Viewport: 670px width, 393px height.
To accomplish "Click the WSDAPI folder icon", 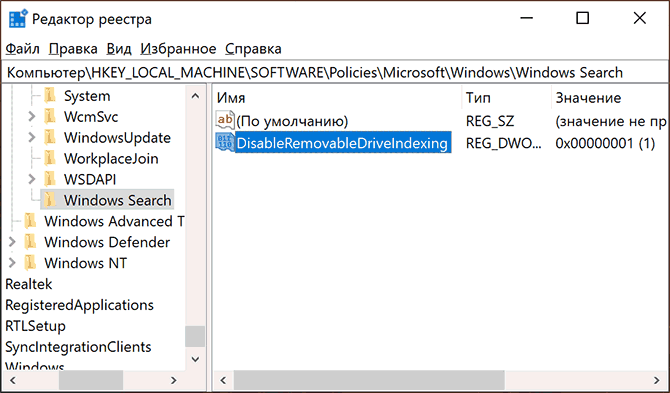I will click(50, 179).
